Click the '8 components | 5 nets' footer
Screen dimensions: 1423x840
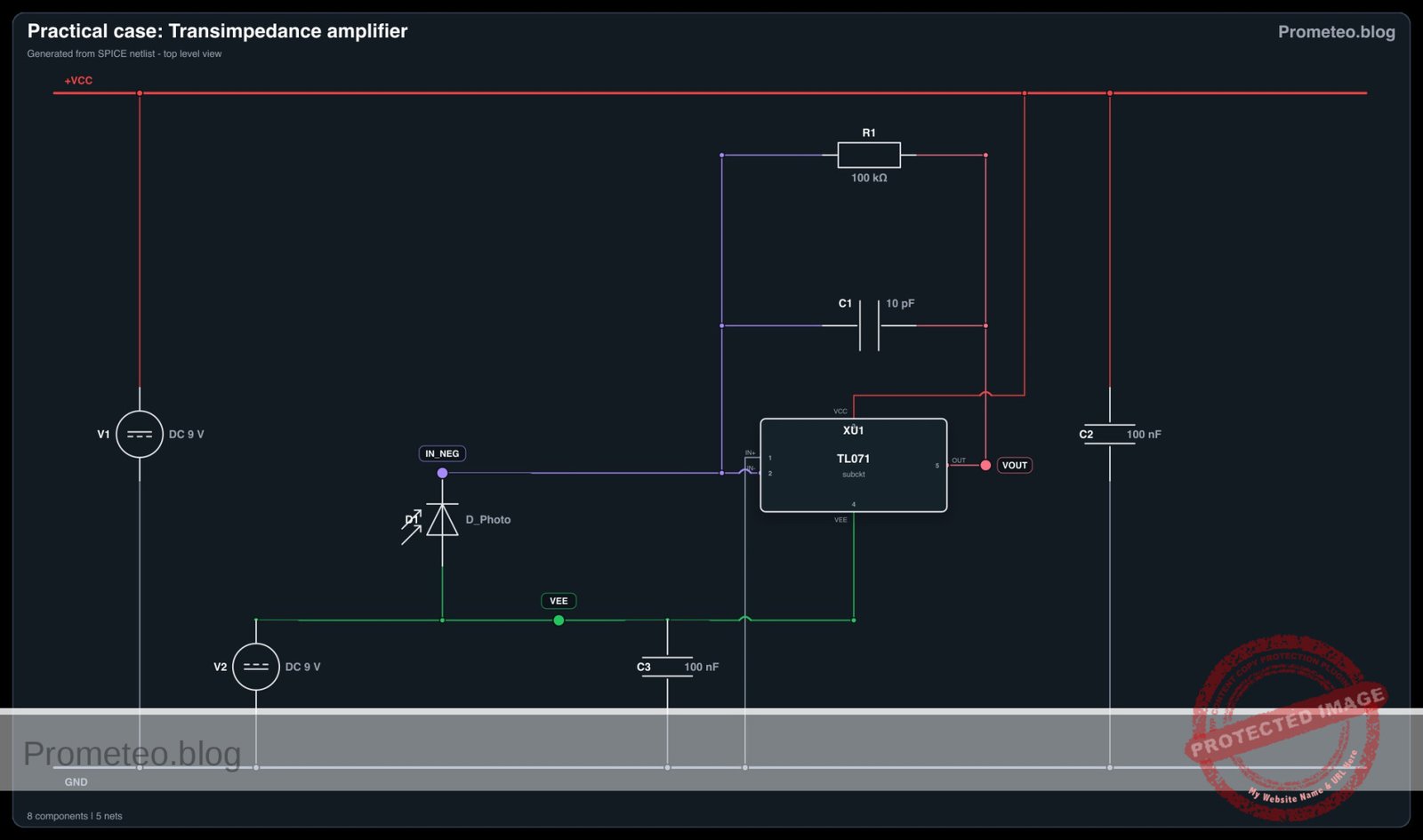click(x=75, y=816)
